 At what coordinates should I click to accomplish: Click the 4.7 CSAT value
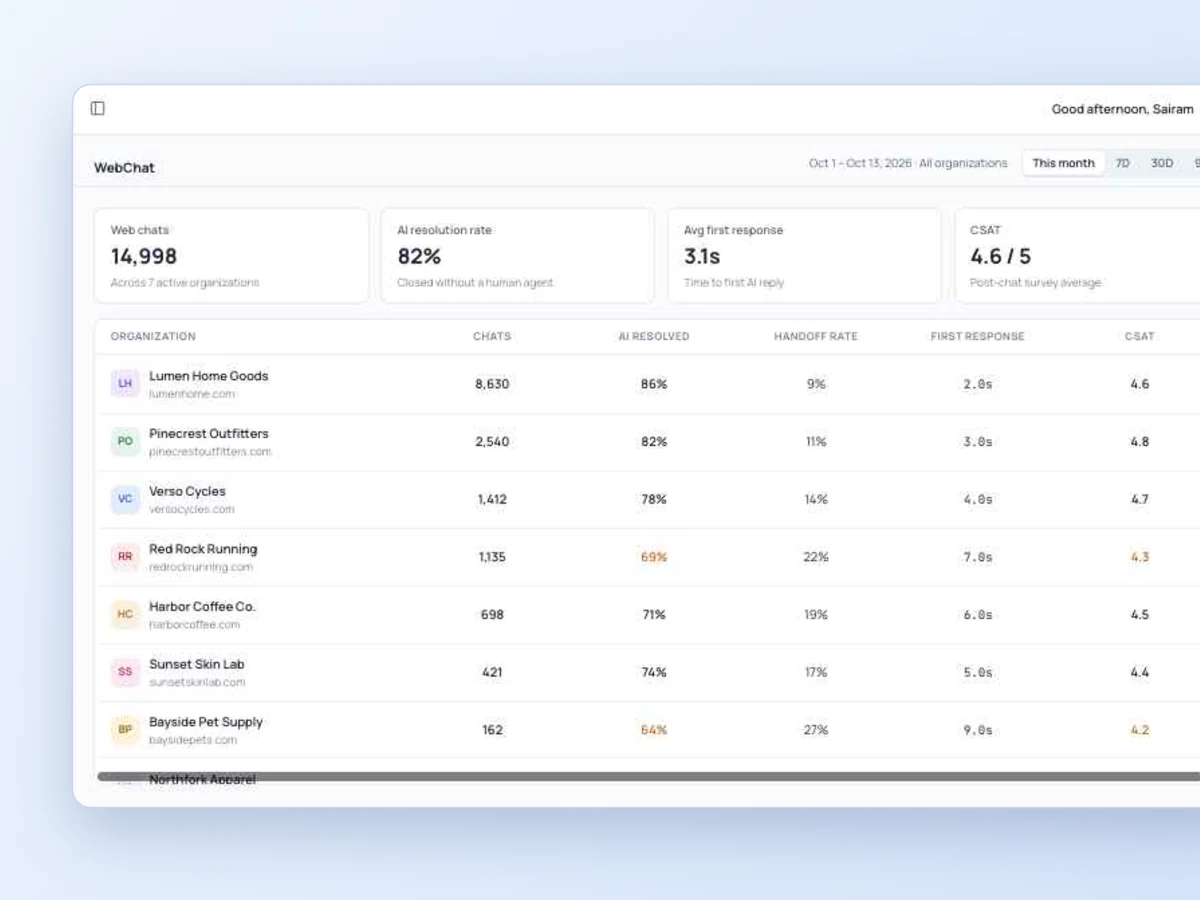coord(1140,499)
